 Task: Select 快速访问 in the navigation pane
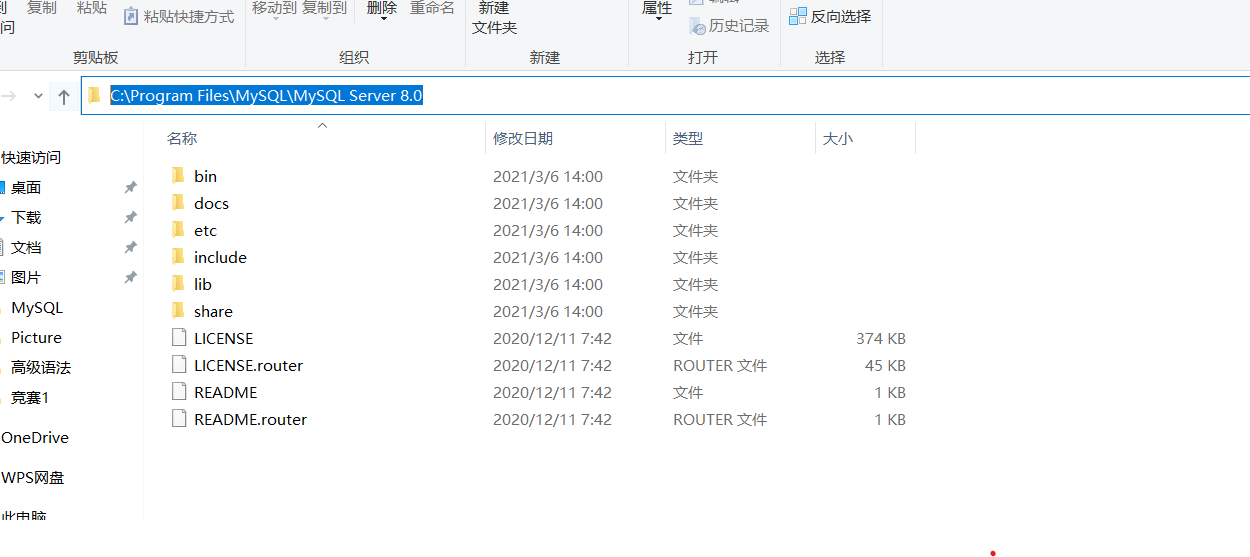(31, 158)
